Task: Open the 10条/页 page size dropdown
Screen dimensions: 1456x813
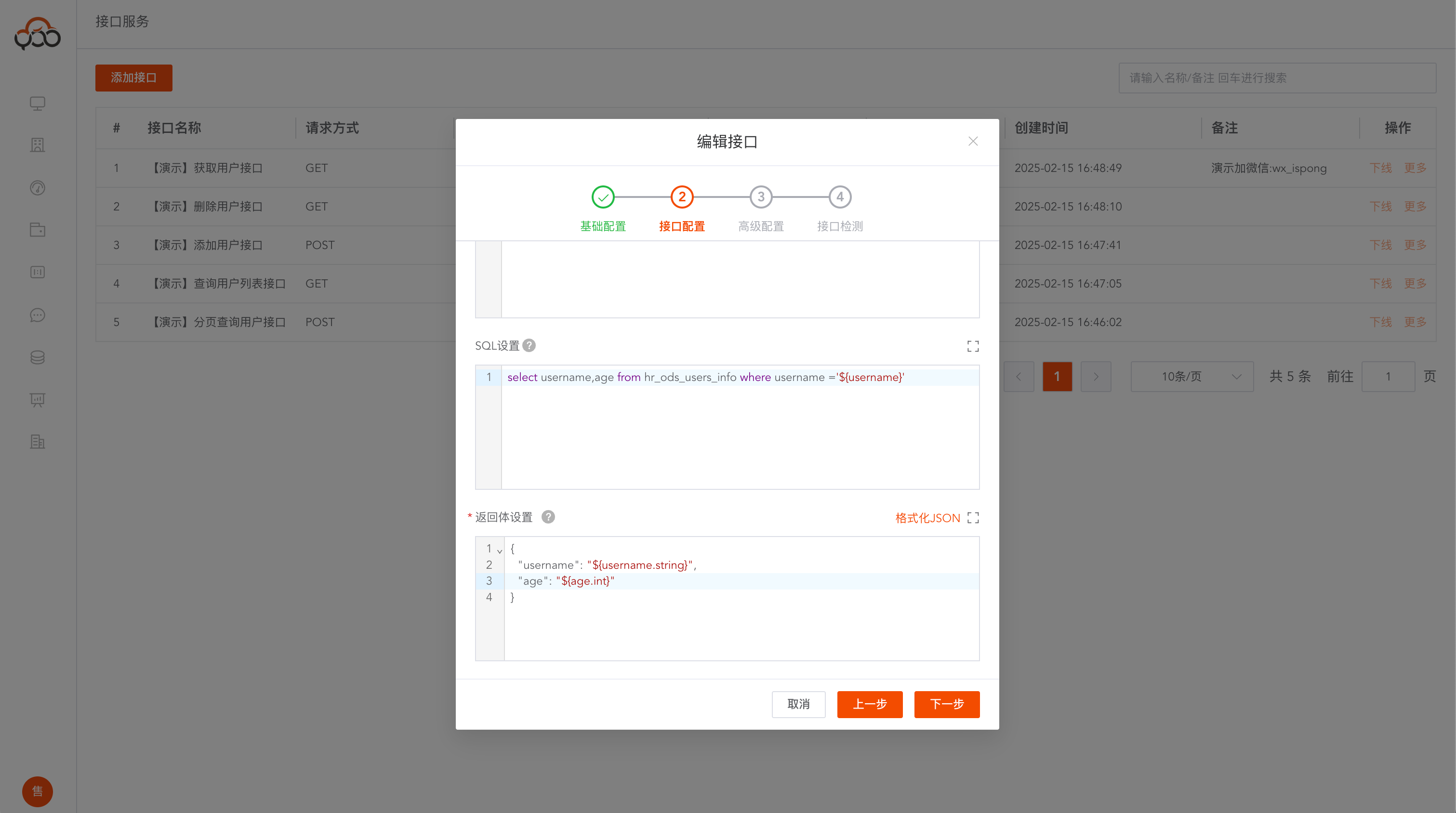Action: (x=1191, y=376)
